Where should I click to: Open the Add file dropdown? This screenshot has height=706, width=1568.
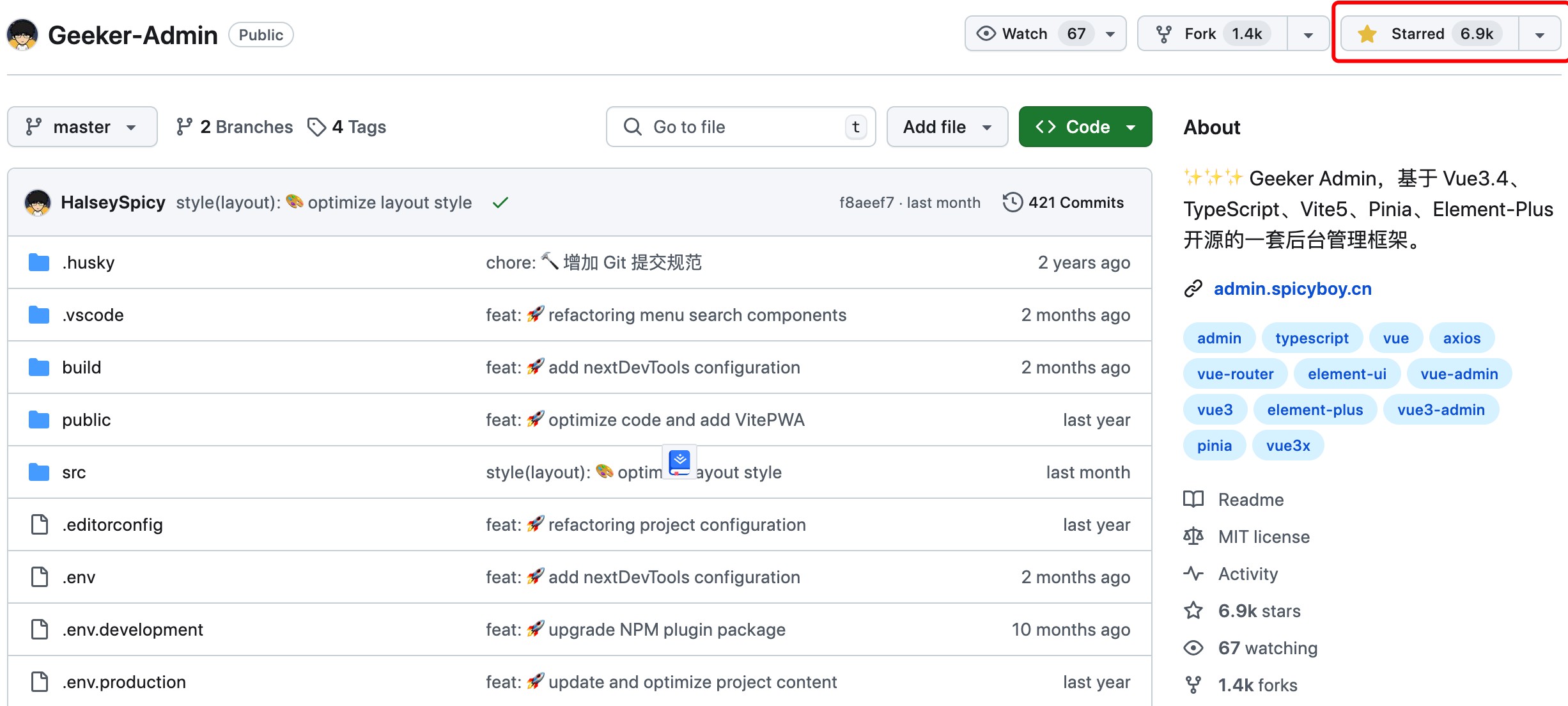click(947, 127)
